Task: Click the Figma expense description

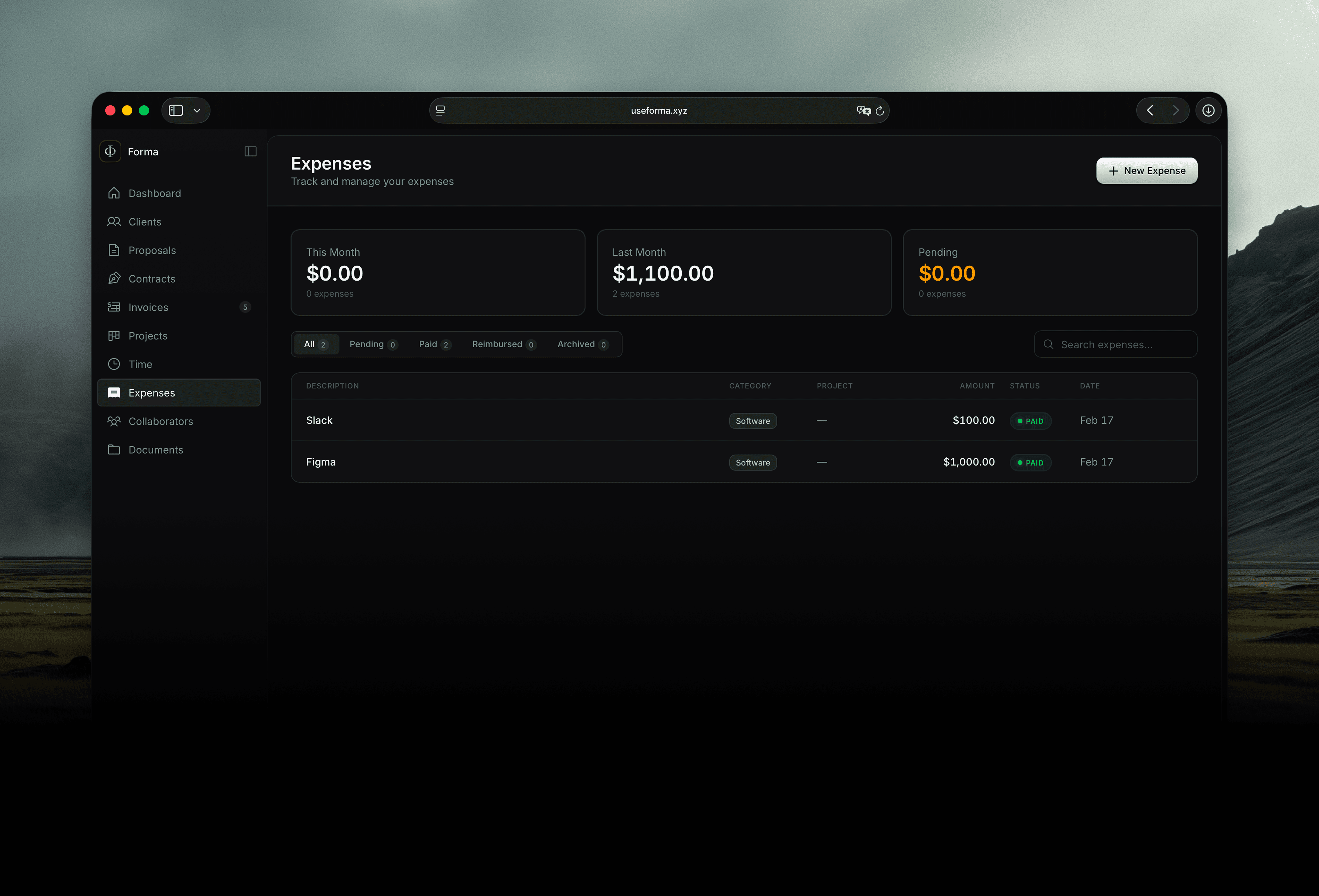Action: coord(321,462)
